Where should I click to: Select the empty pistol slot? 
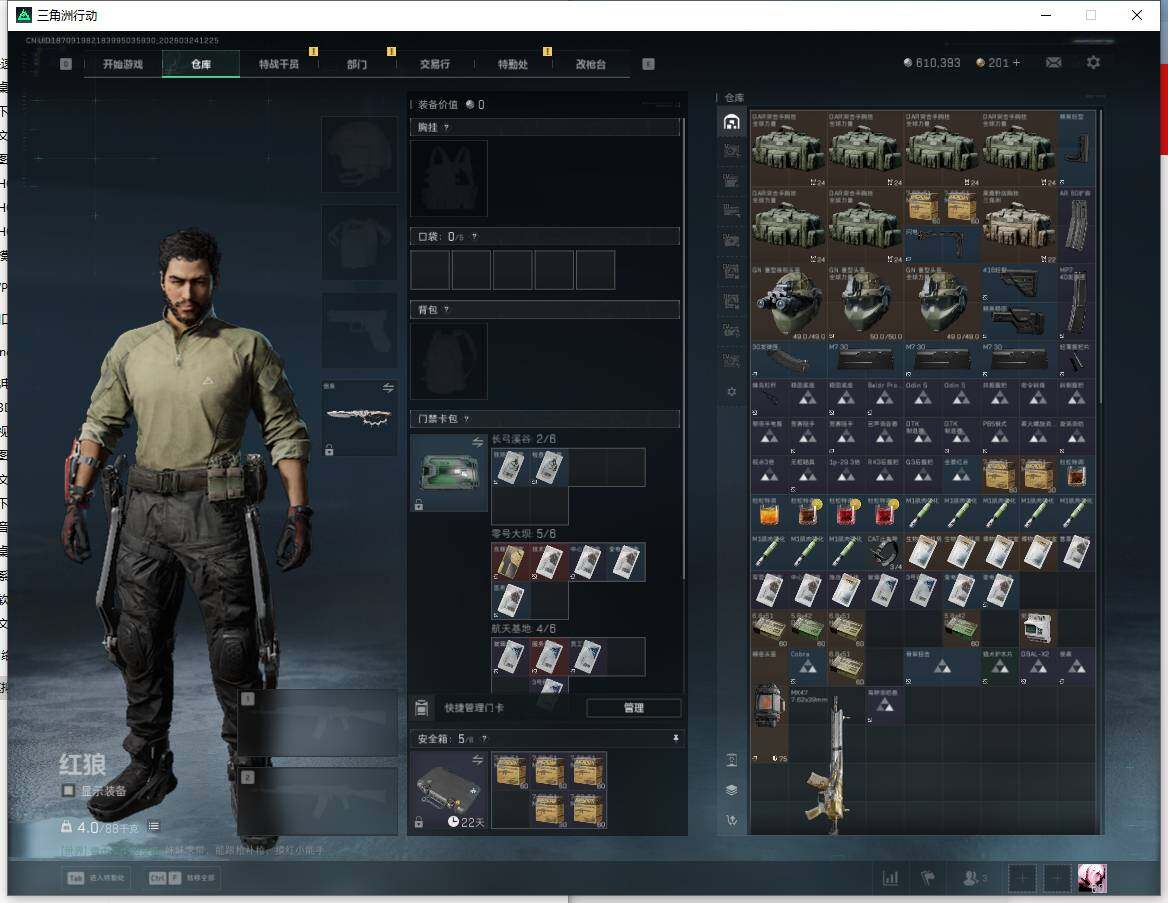click(359, 330)
